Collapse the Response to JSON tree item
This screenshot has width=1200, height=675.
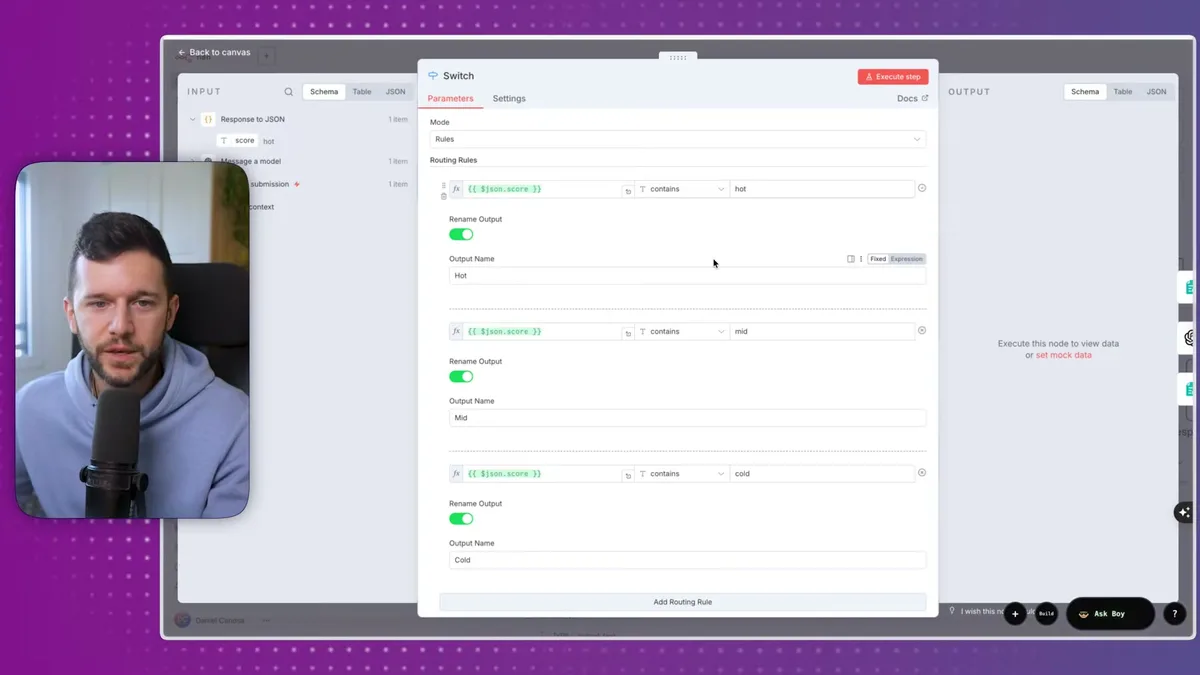tap(193, 120)
